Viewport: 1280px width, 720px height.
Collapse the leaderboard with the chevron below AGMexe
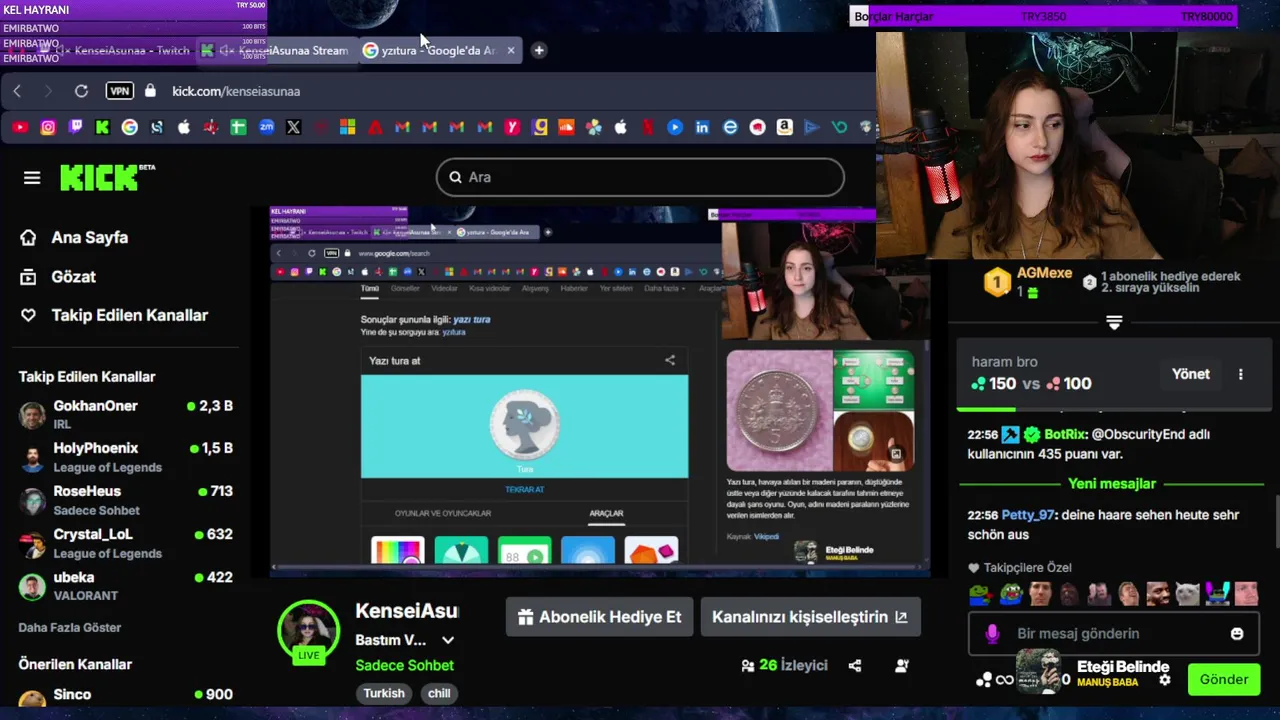(1114, 322)
